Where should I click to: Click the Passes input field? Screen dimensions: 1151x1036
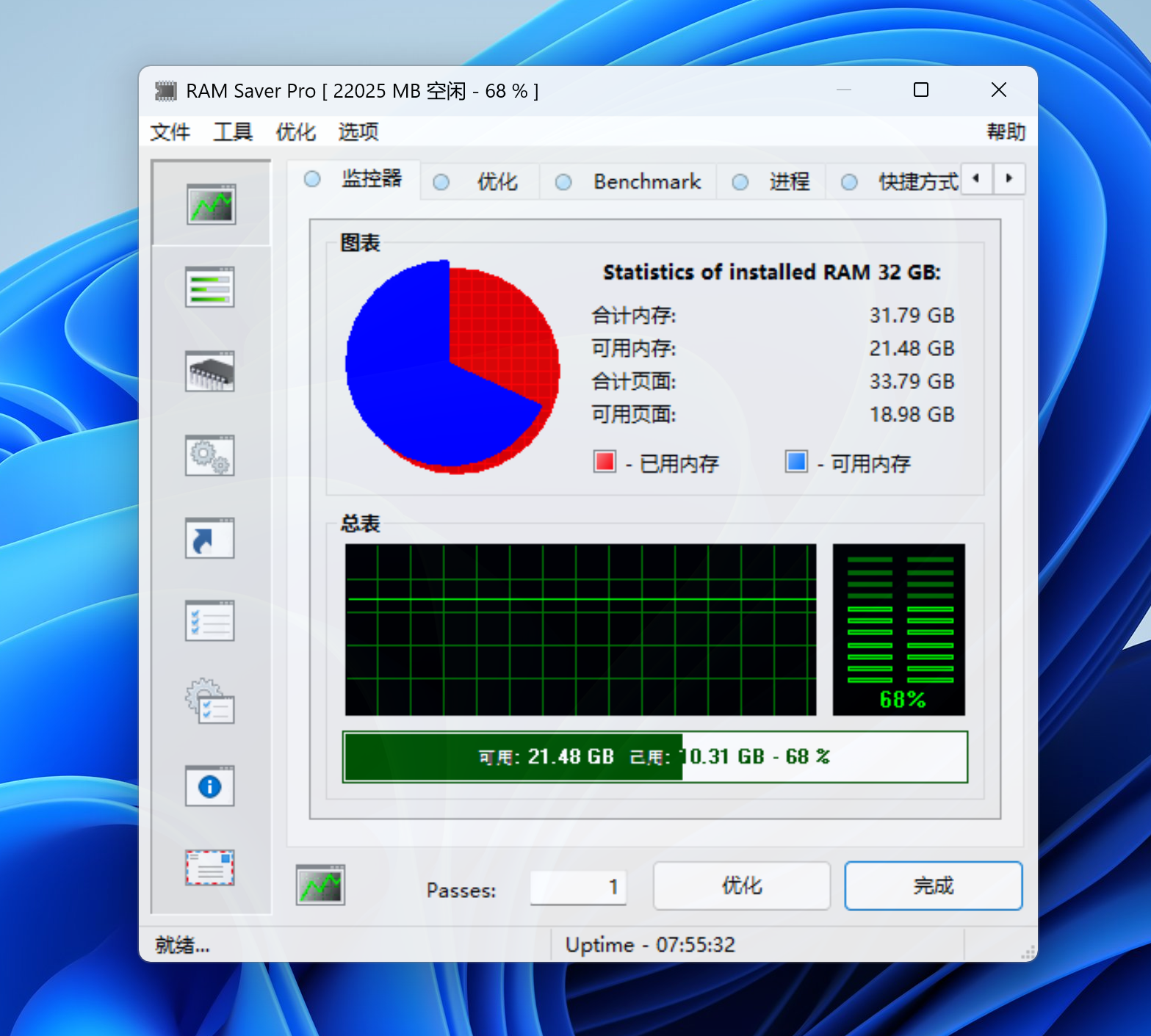[x=579, y=888]
